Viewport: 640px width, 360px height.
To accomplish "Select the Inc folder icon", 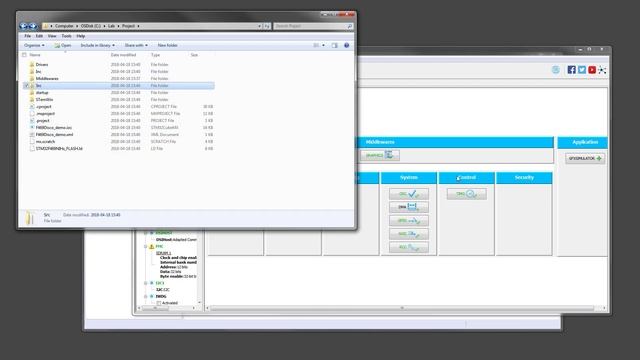I will 31,71.
